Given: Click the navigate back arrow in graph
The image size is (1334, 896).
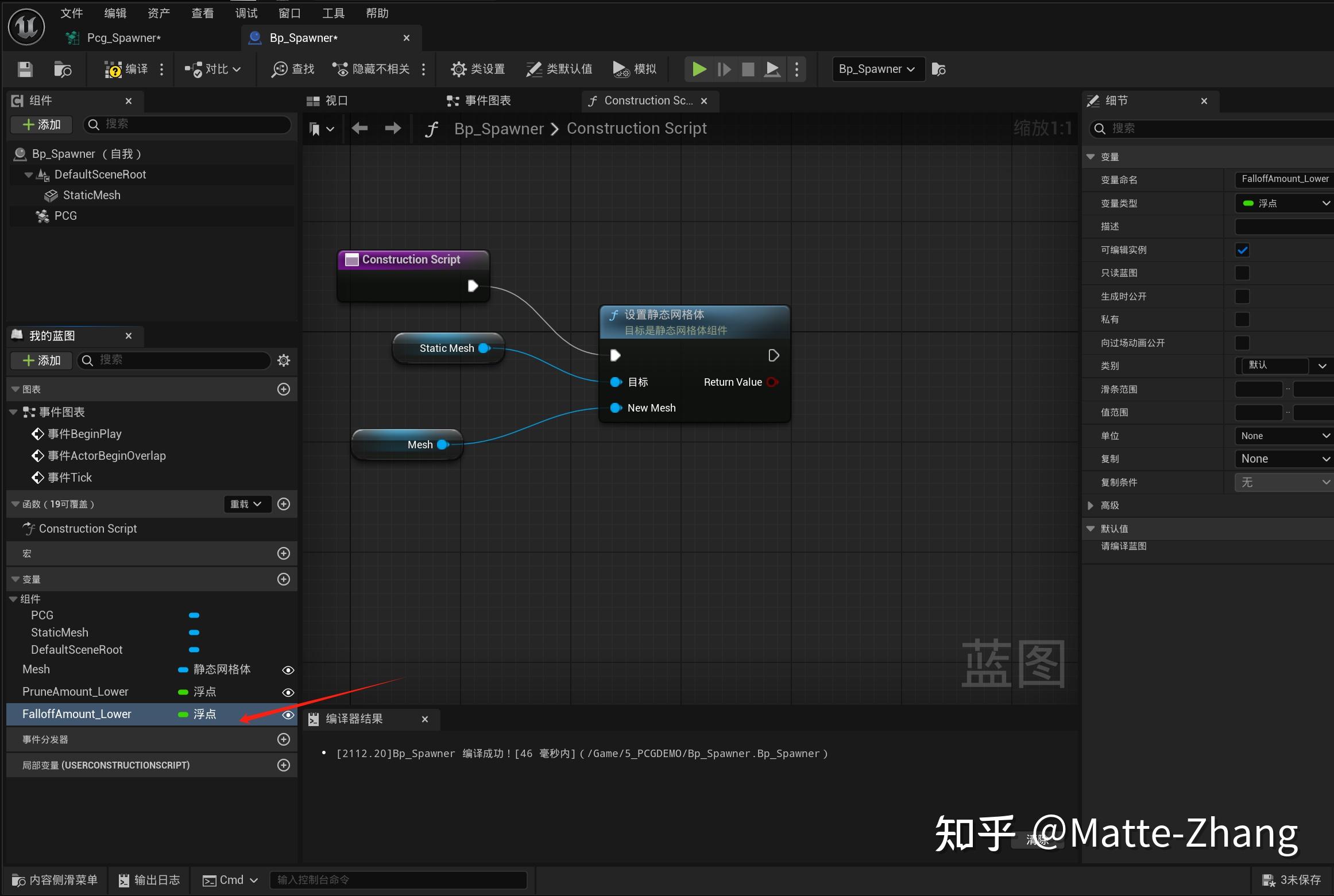Looking at the screenshot, I should (360, 128).
